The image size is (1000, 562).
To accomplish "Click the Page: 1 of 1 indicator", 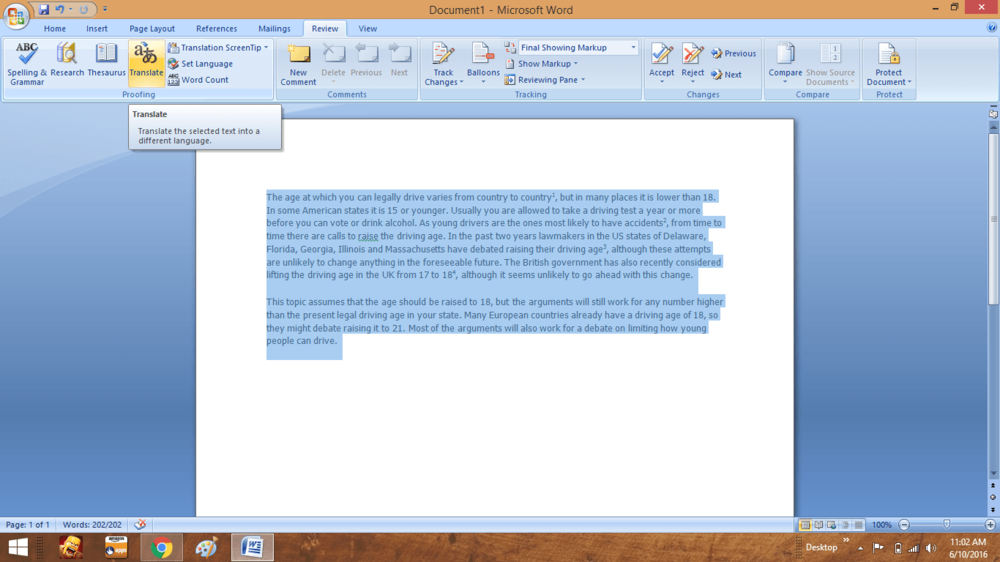I will 27,524.
